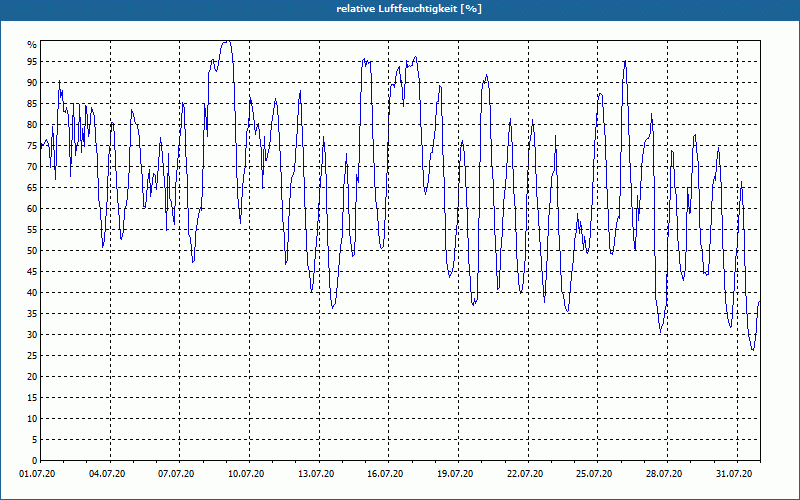The width and height of the screenshot is (800, 500).
Task: Click the y-axis value 0
Action: coord(35,461)
